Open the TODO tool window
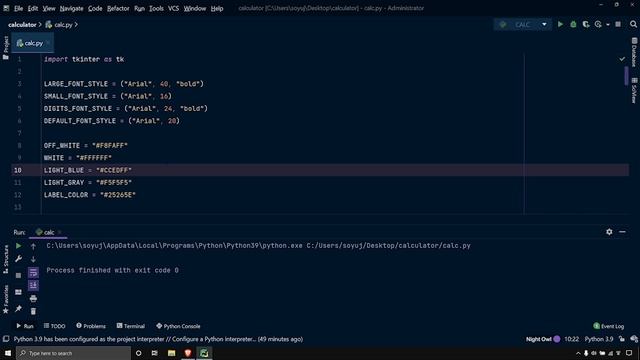The image size is (640, 360). 54,326
